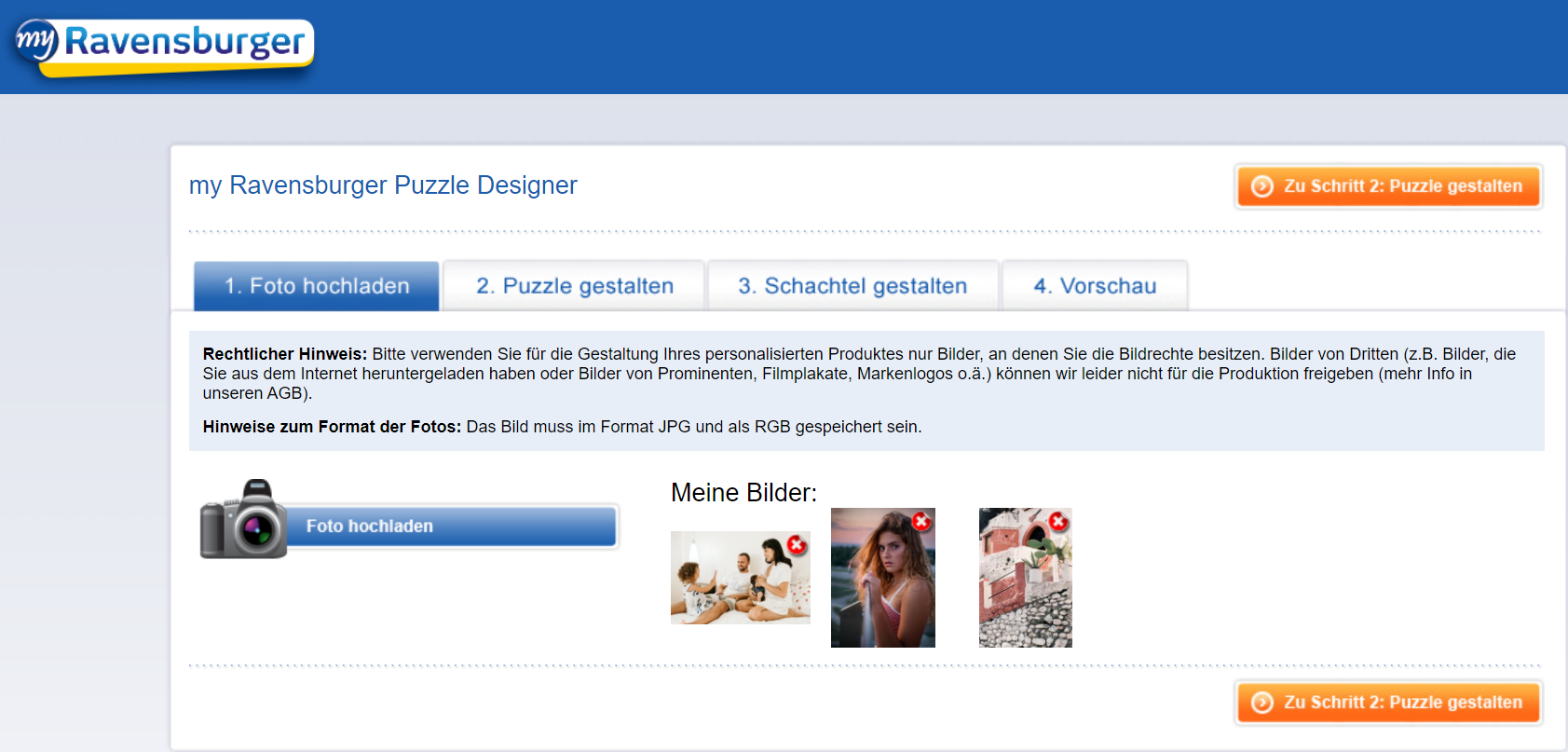
Task: Delete the woman portrait with red X
Action: [x=921, y=522]
